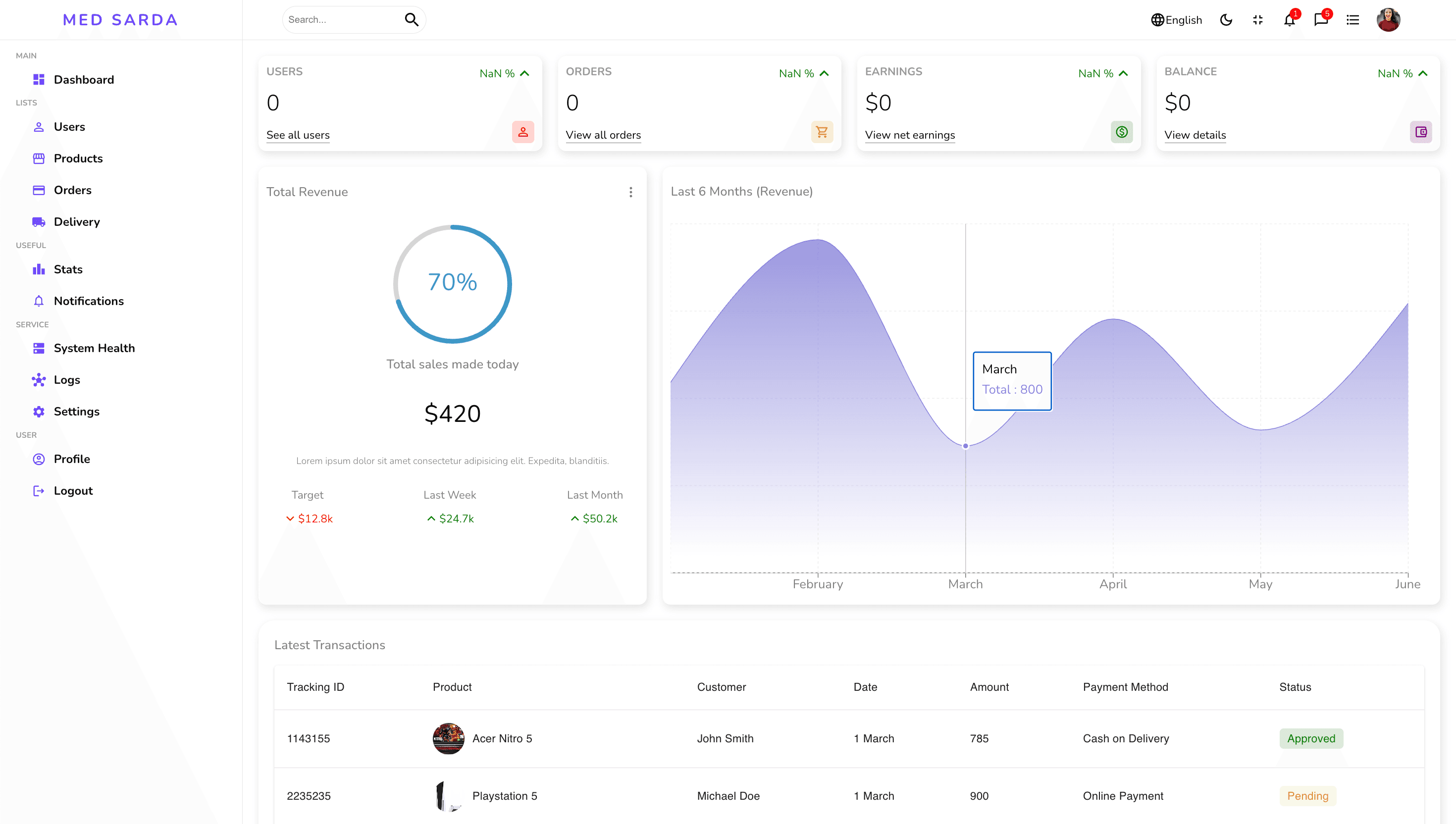This screenshot has width=1456, height=824.
Task: Go to Orders in the sidebar
Action: pos(72,190)
